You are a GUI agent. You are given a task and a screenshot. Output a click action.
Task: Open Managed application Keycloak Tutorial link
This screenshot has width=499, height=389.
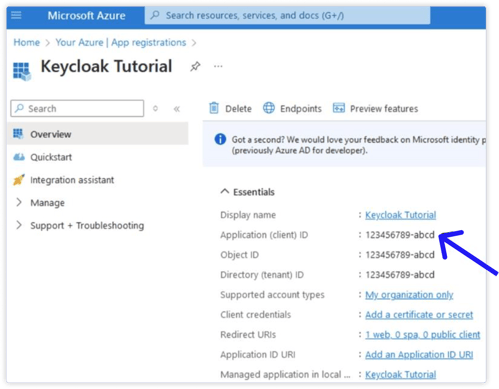(400, 375)
